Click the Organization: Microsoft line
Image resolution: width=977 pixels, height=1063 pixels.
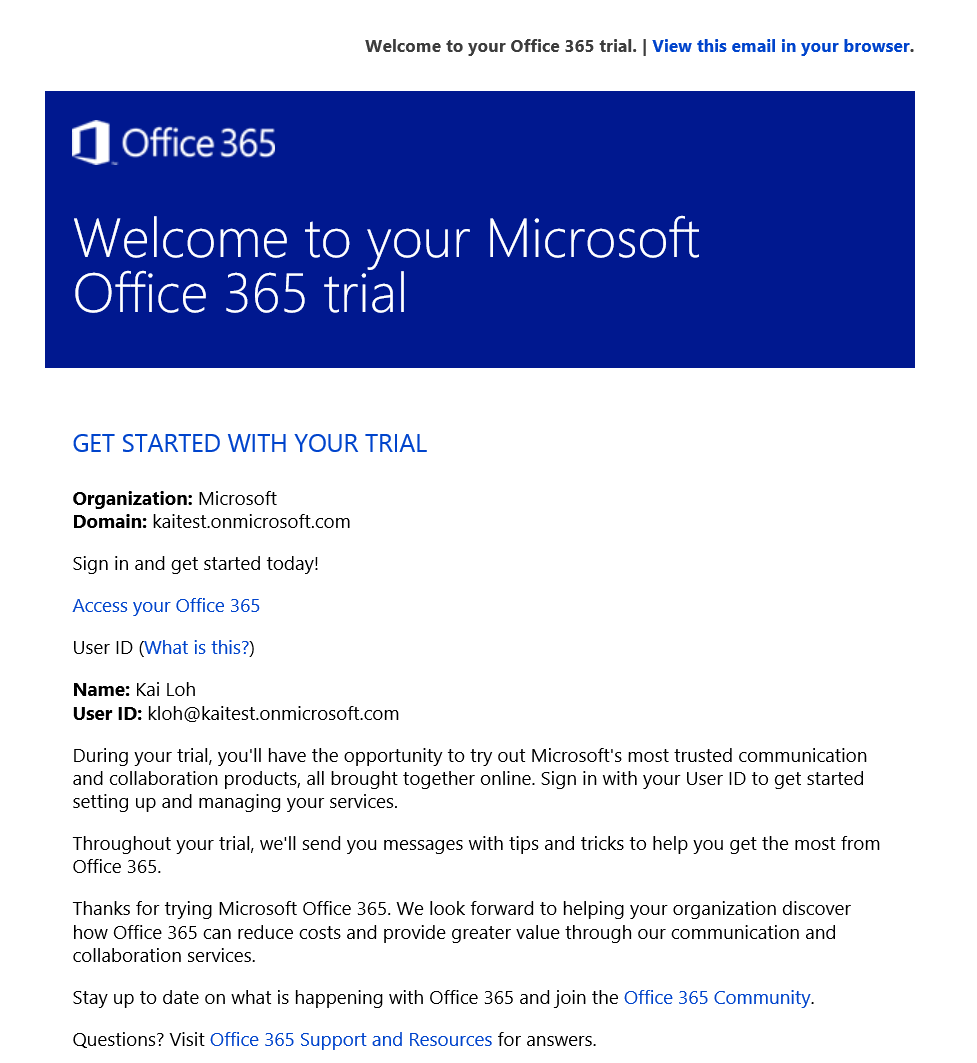point(174,498)
